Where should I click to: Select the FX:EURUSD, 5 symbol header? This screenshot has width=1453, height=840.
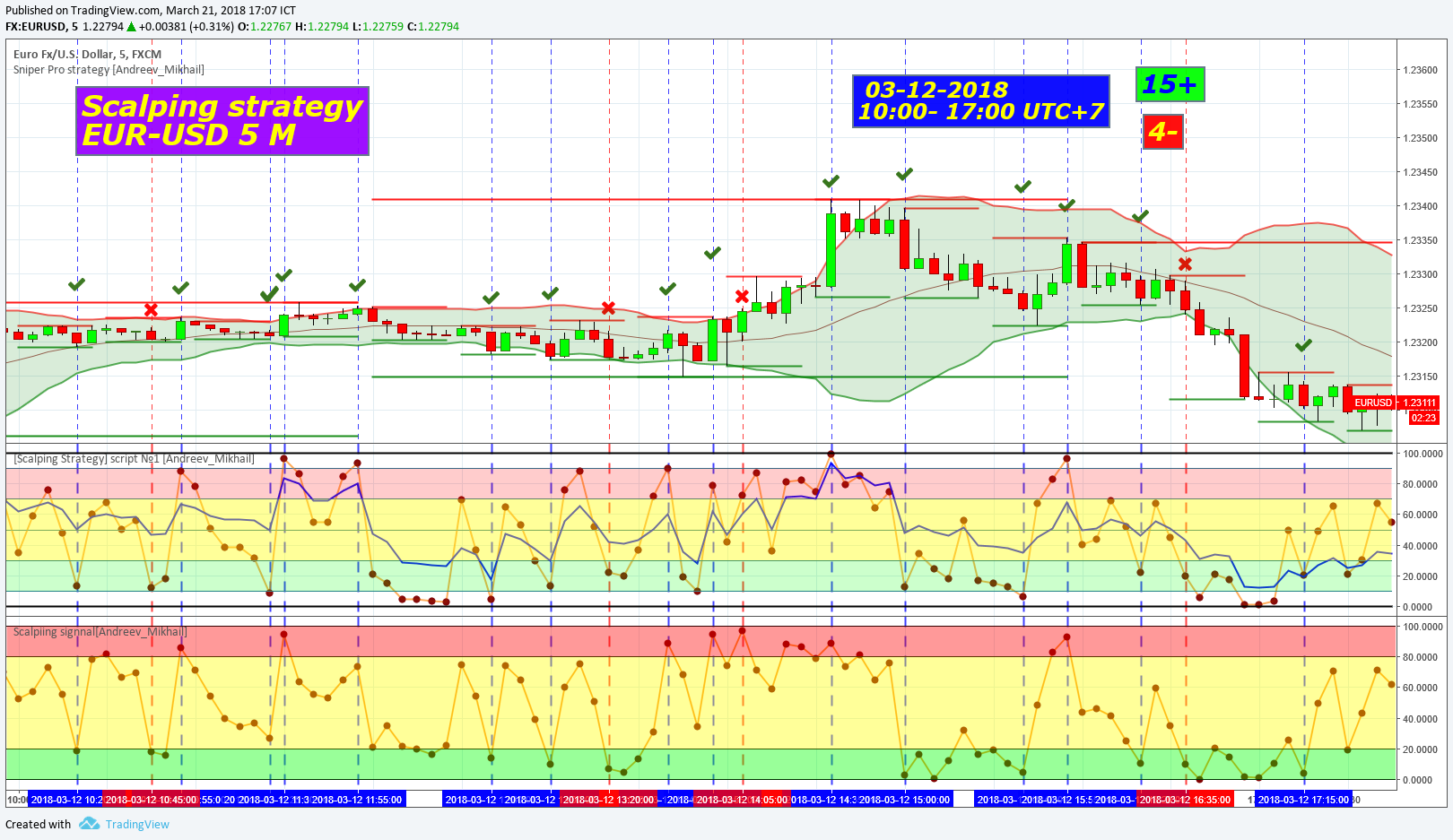(x=41, y=27)
